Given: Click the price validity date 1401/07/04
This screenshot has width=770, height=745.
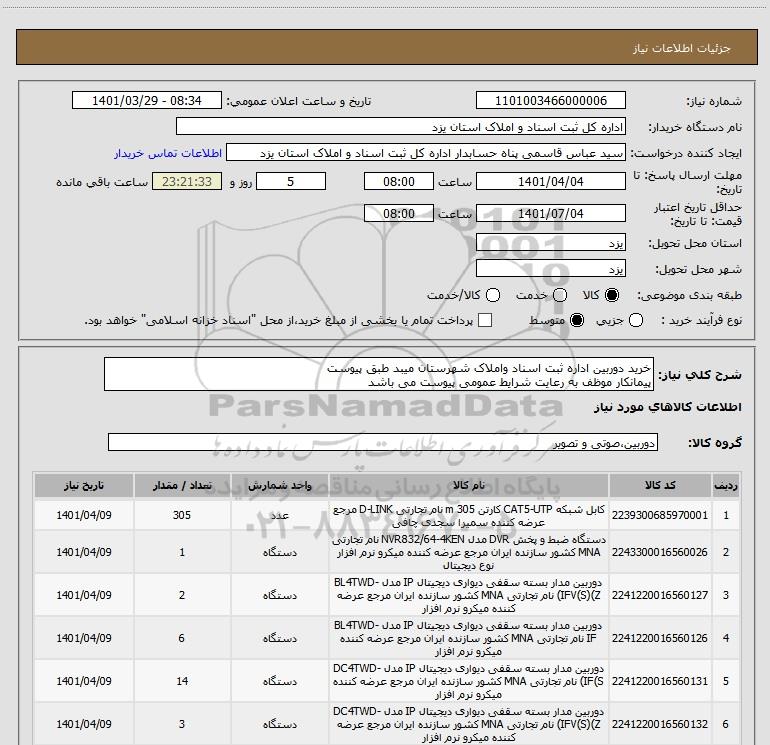Looking at the screenshot, I should click(x=550, y=214).
